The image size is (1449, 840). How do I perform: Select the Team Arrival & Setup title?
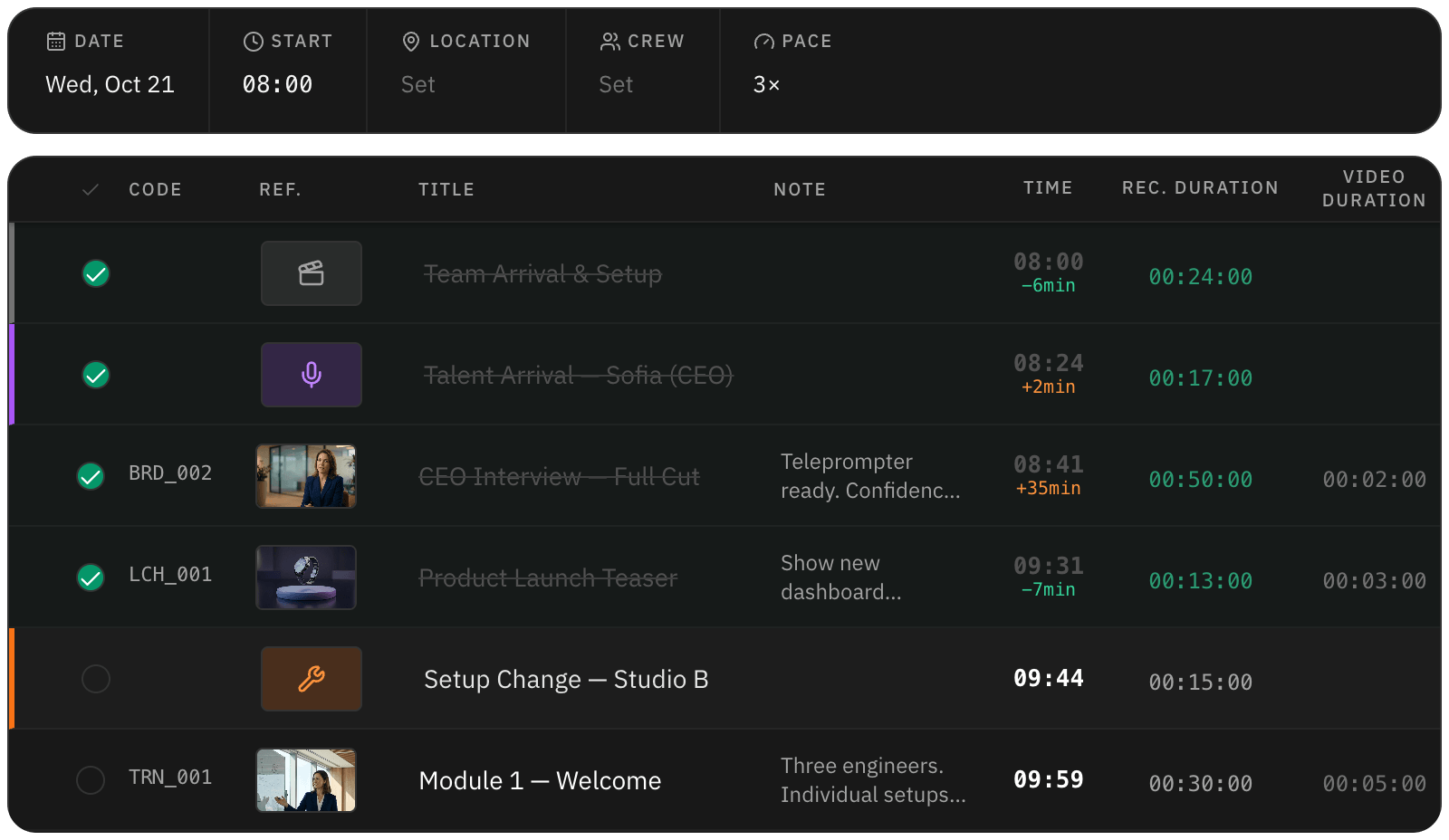542,273
